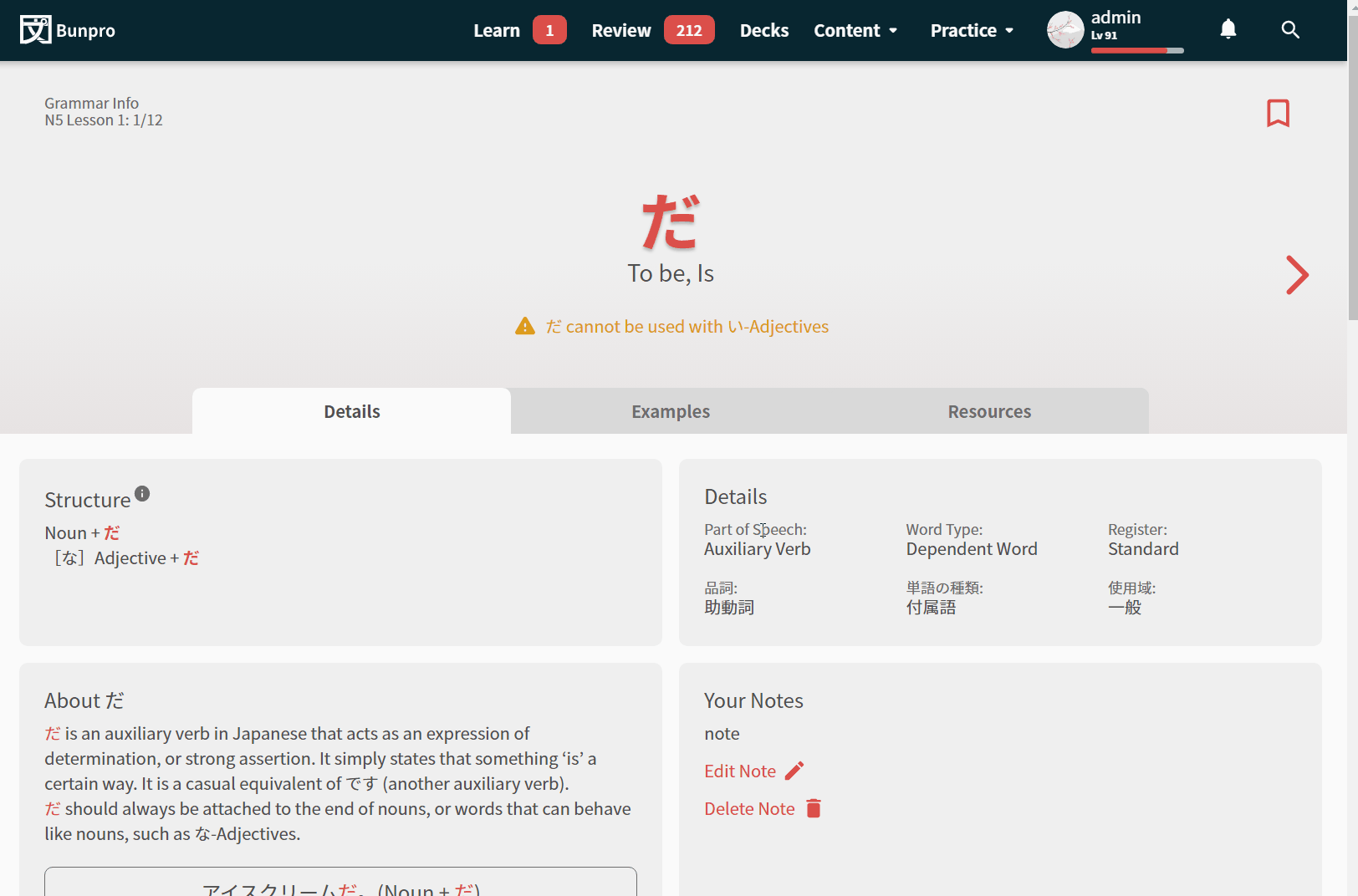Click 'Noun + だ' structure line
The width and height of the screenshot is (1358, 896).
click(x=82, y=532)
